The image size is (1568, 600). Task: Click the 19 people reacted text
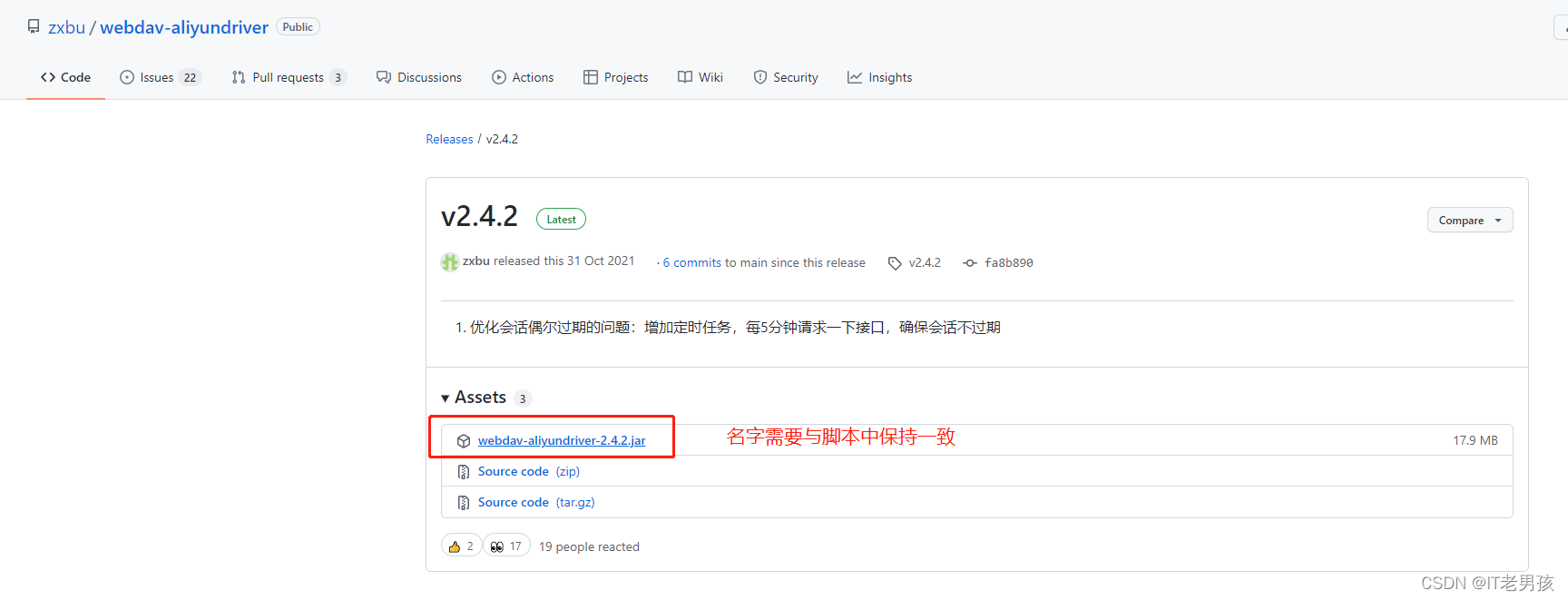(589, 546)
